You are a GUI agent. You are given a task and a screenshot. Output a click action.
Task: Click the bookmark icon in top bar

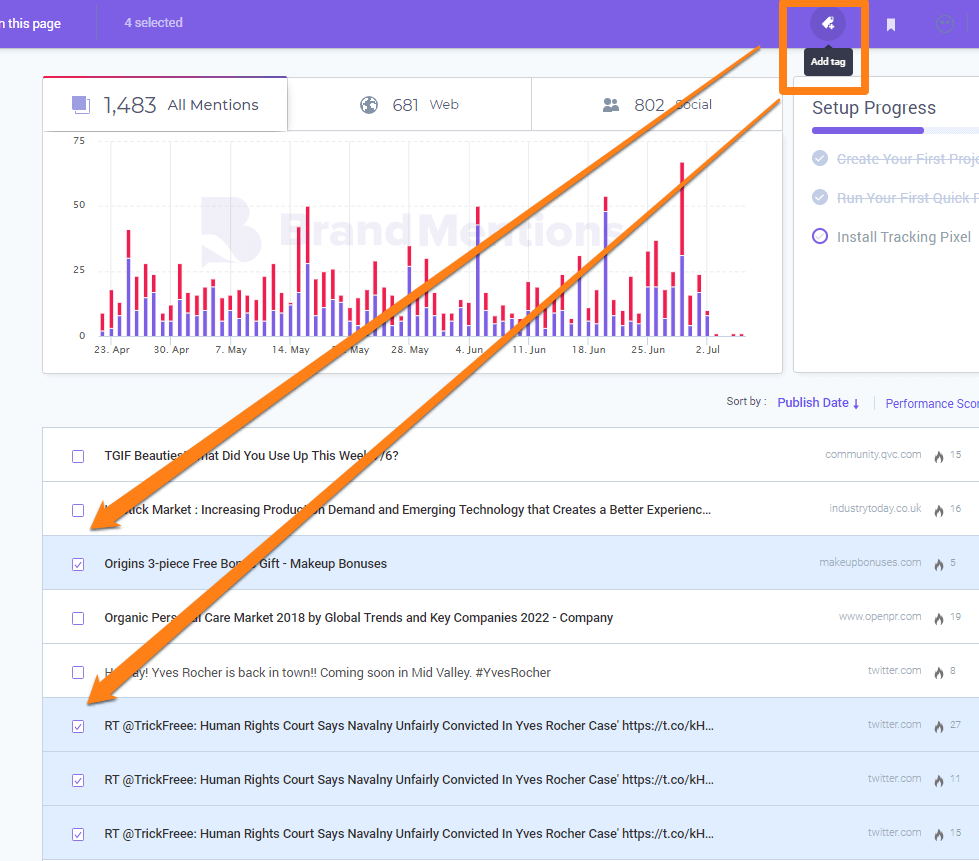click(x=891, y=24)
